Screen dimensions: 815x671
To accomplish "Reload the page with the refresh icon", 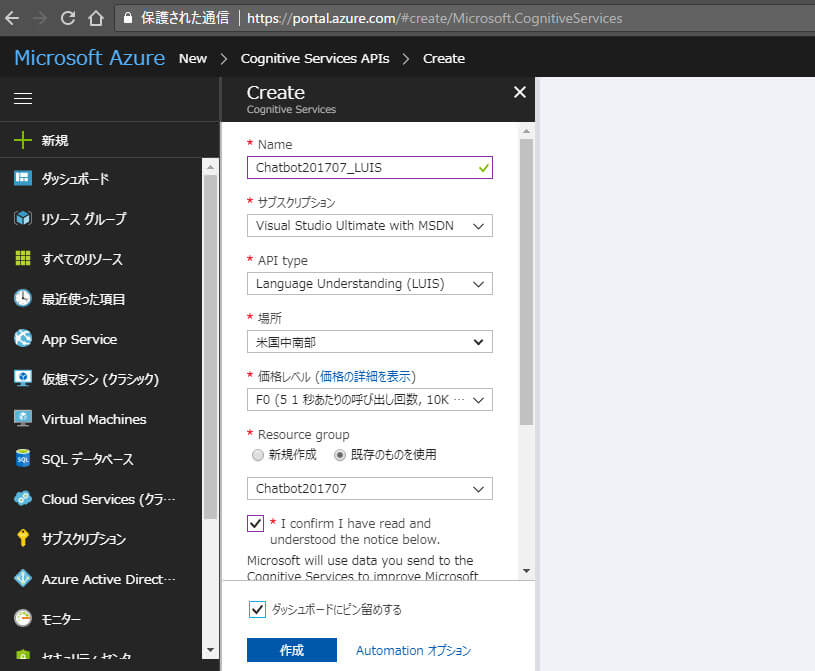I will click(68, 18).
